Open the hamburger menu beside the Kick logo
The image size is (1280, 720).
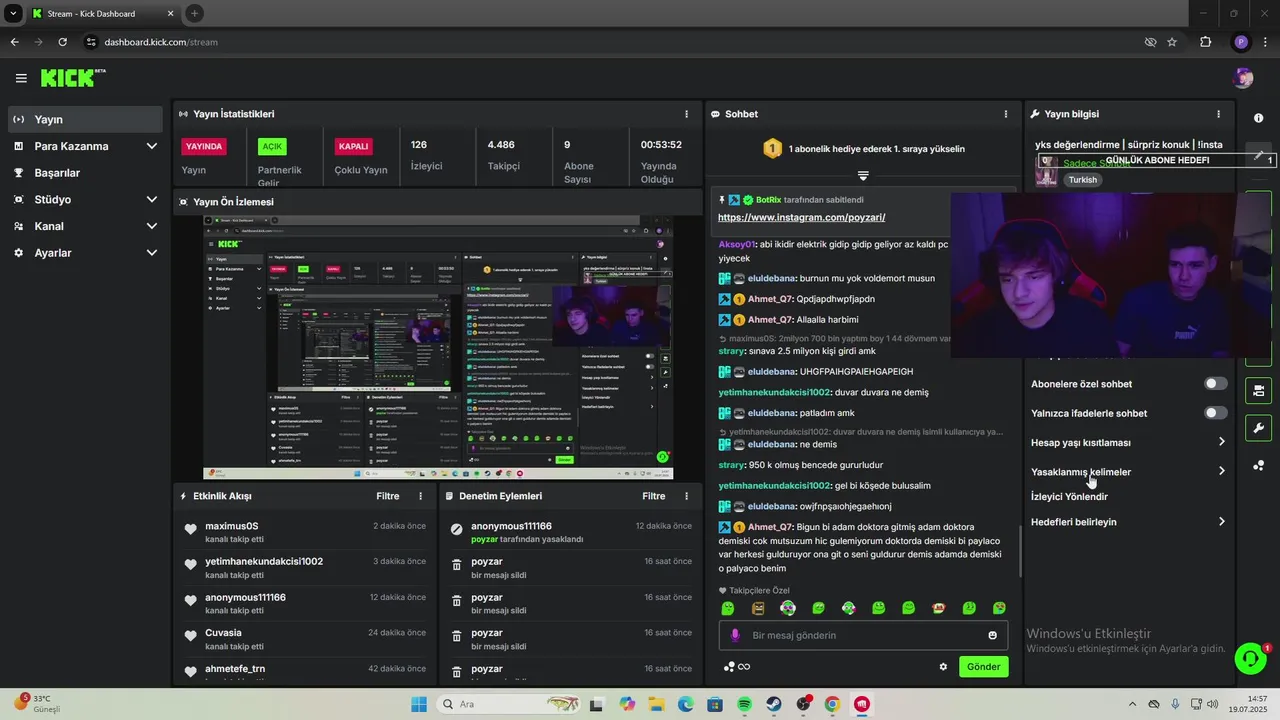pyautogui.click(x=21, y=78)
